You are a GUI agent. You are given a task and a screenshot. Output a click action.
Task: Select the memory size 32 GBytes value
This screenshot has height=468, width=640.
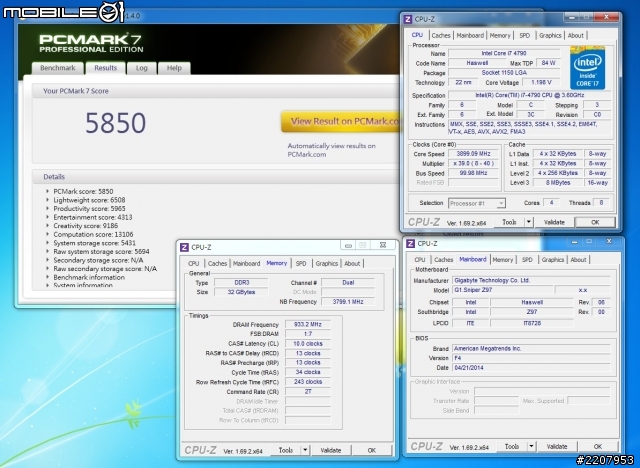tap(241, 292)
